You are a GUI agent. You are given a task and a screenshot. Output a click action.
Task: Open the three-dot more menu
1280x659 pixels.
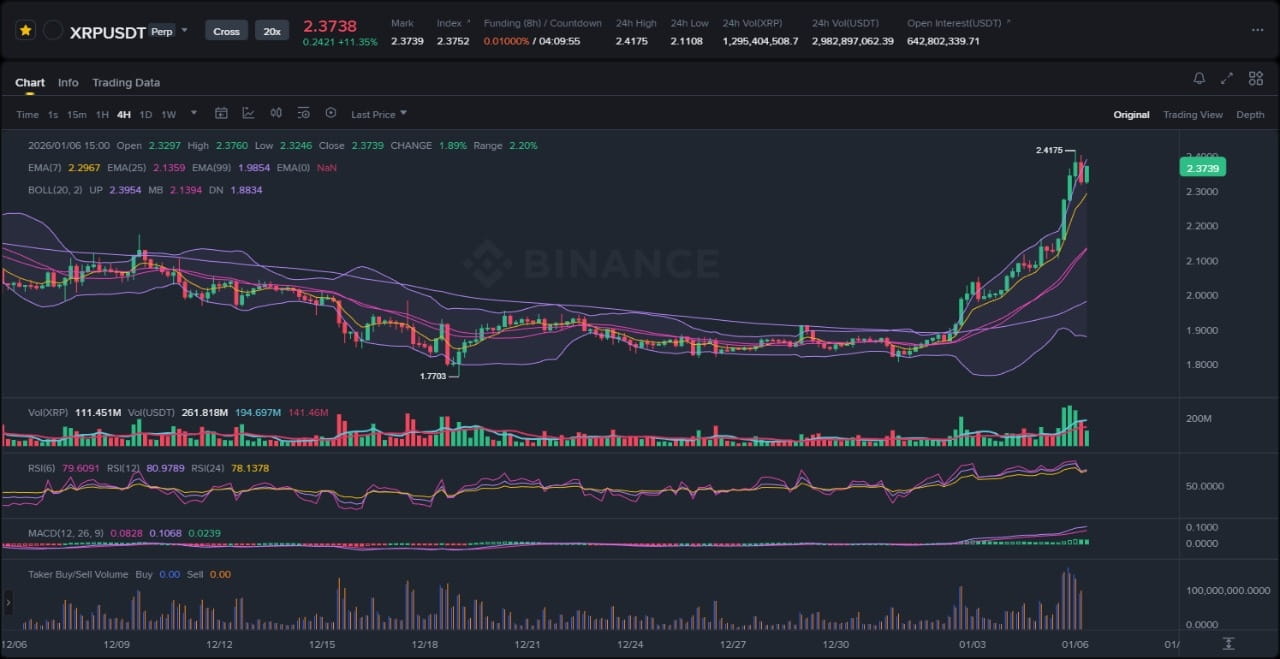(1257, 30)
